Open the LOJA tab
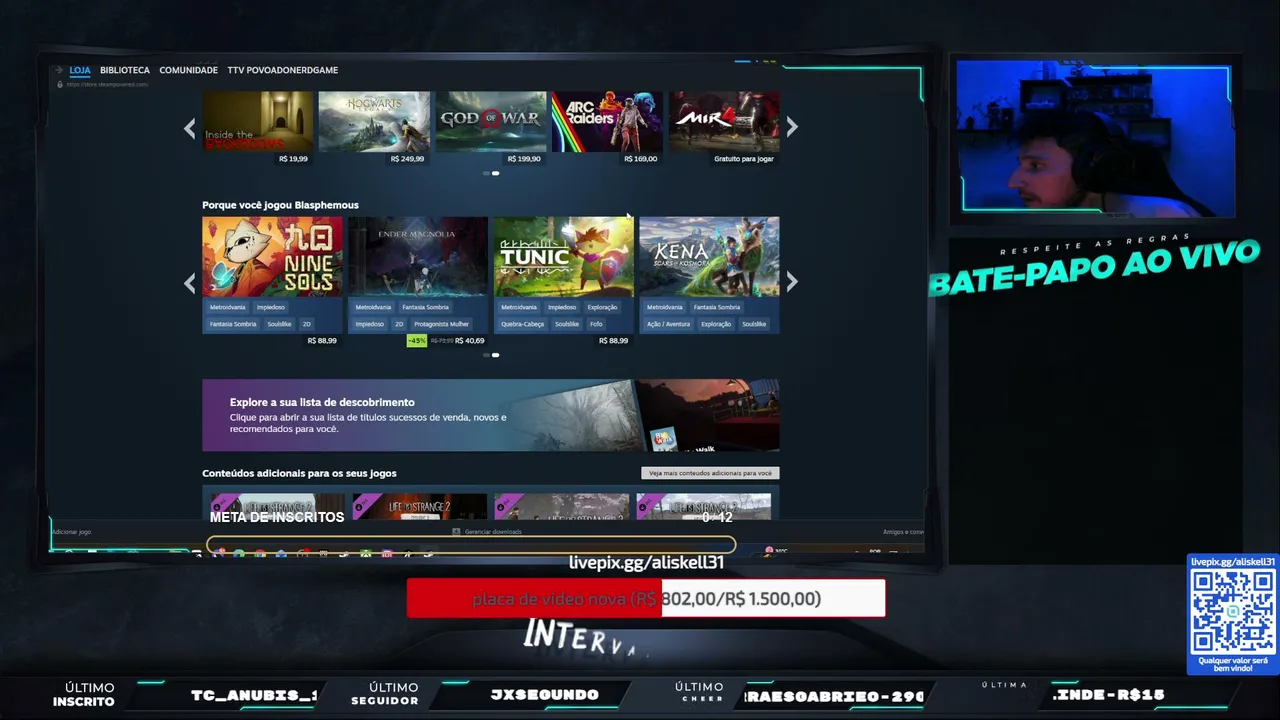Viewport: 1280px width, 720px height. click(80, 70)
